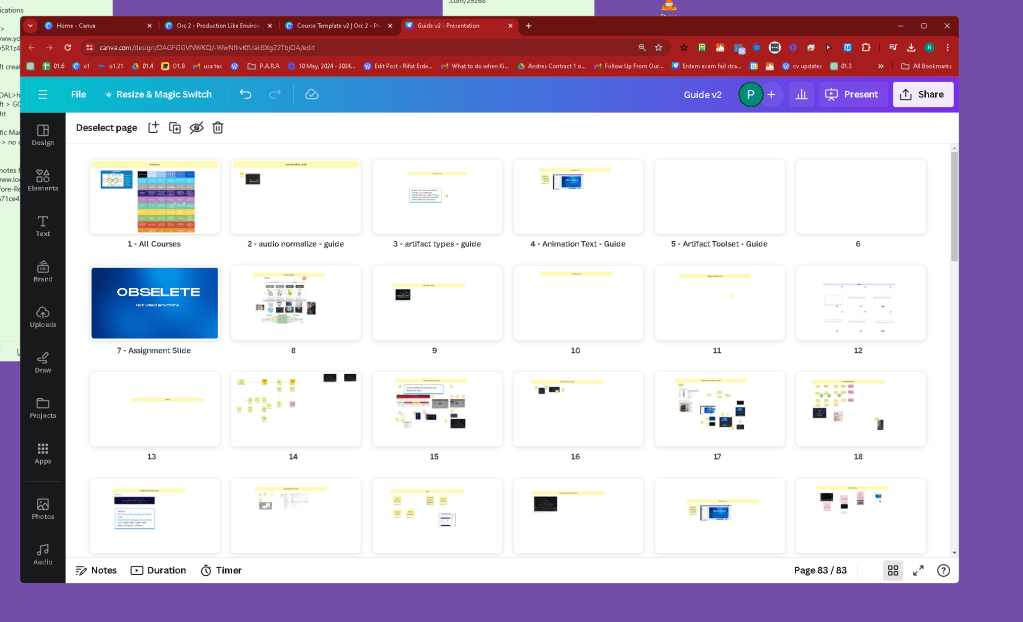The width and height of the screenshot is (1023, 622).
Task: Select page 14 thumbnail
Action: (296, 409)
